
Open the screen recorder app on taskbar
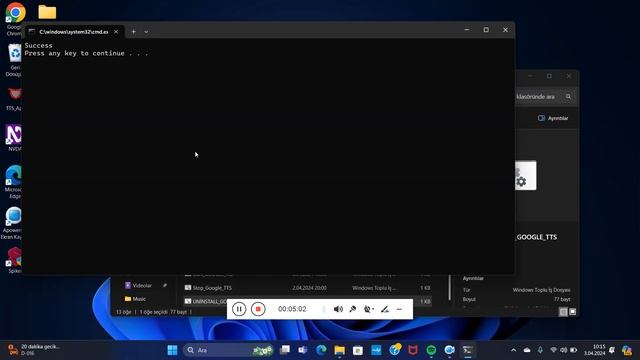[x=449, y=350]
